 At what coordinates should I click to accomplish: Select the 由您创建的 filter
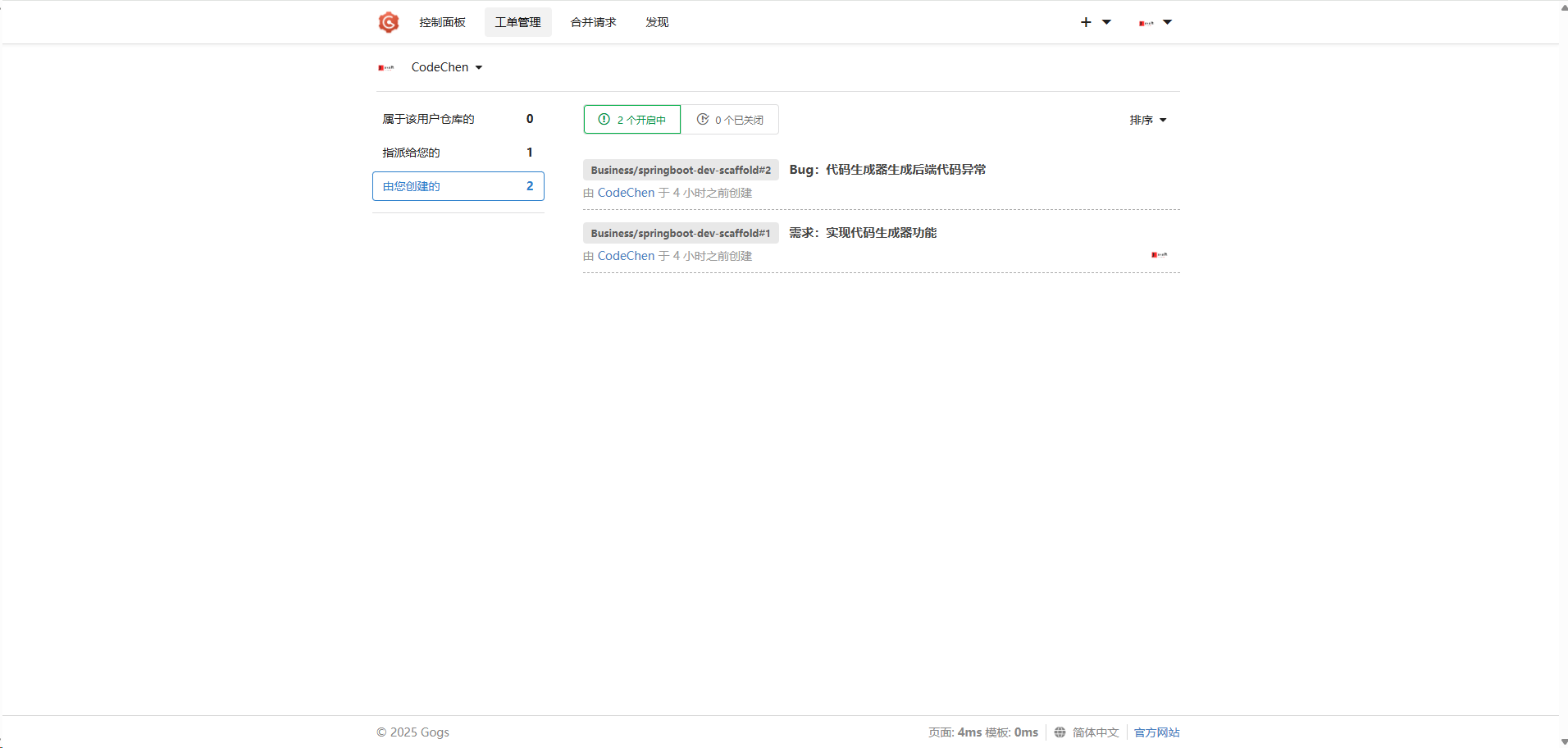click(x=458, y=186)
